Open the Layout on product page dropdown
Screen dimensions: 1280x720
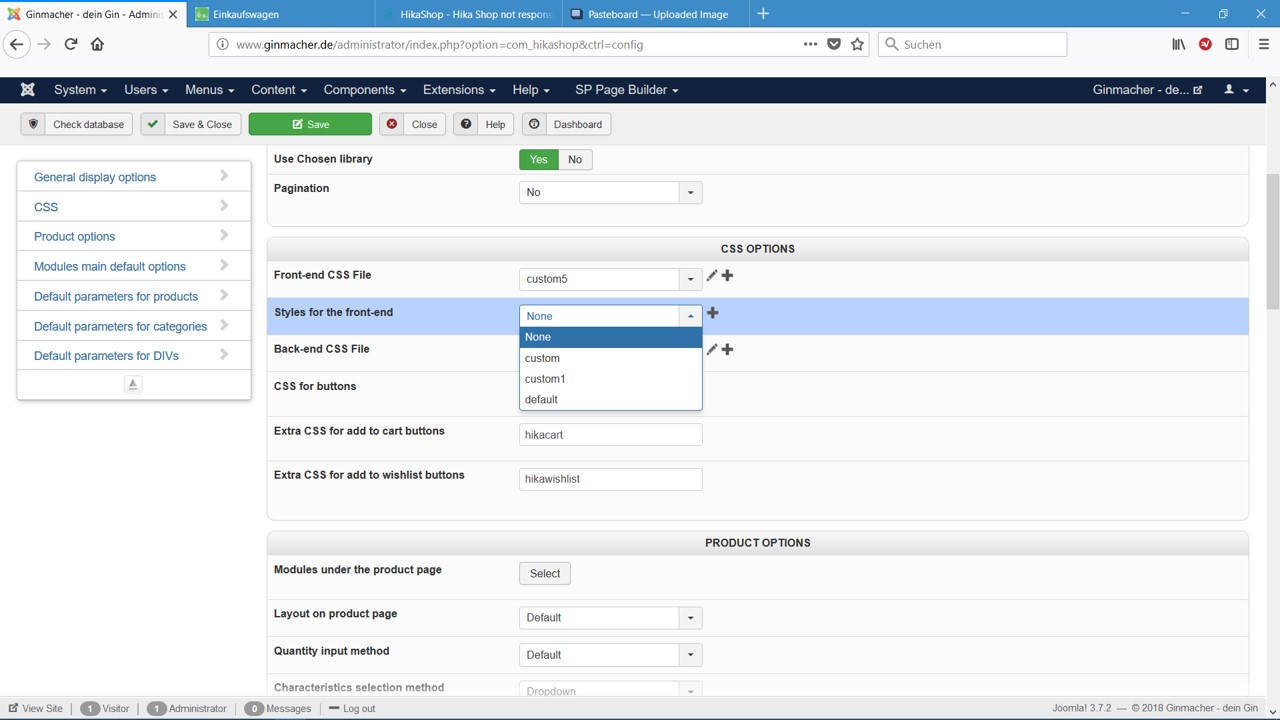point(610,618)
